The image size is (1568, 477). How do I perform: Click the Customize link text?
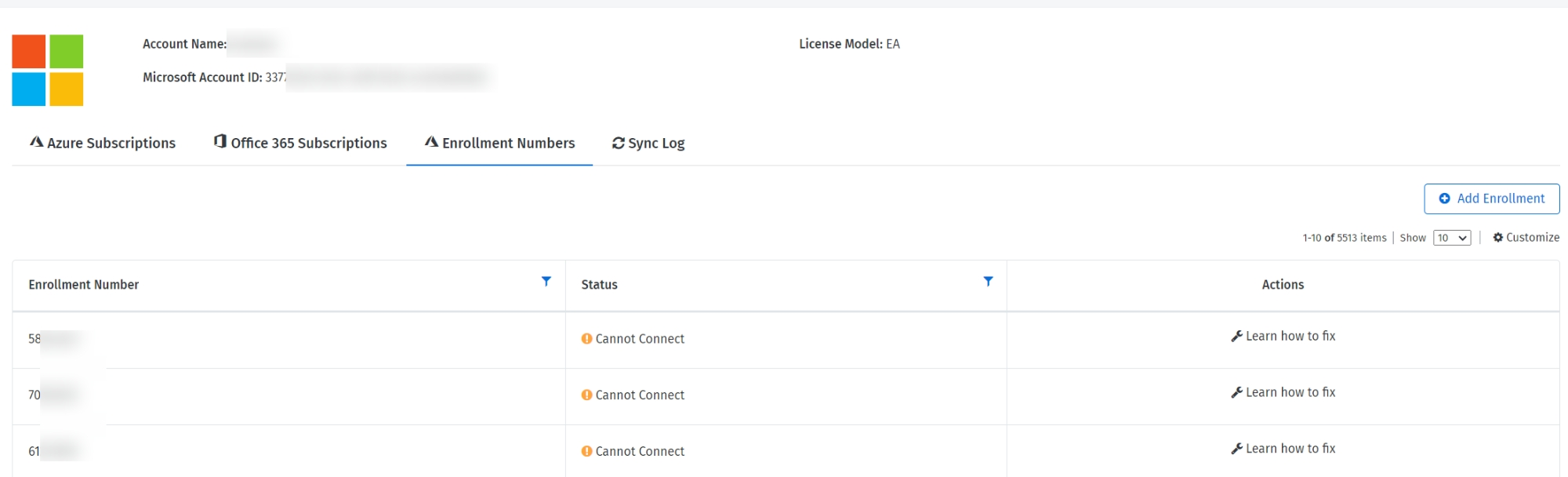point(1532,238)
